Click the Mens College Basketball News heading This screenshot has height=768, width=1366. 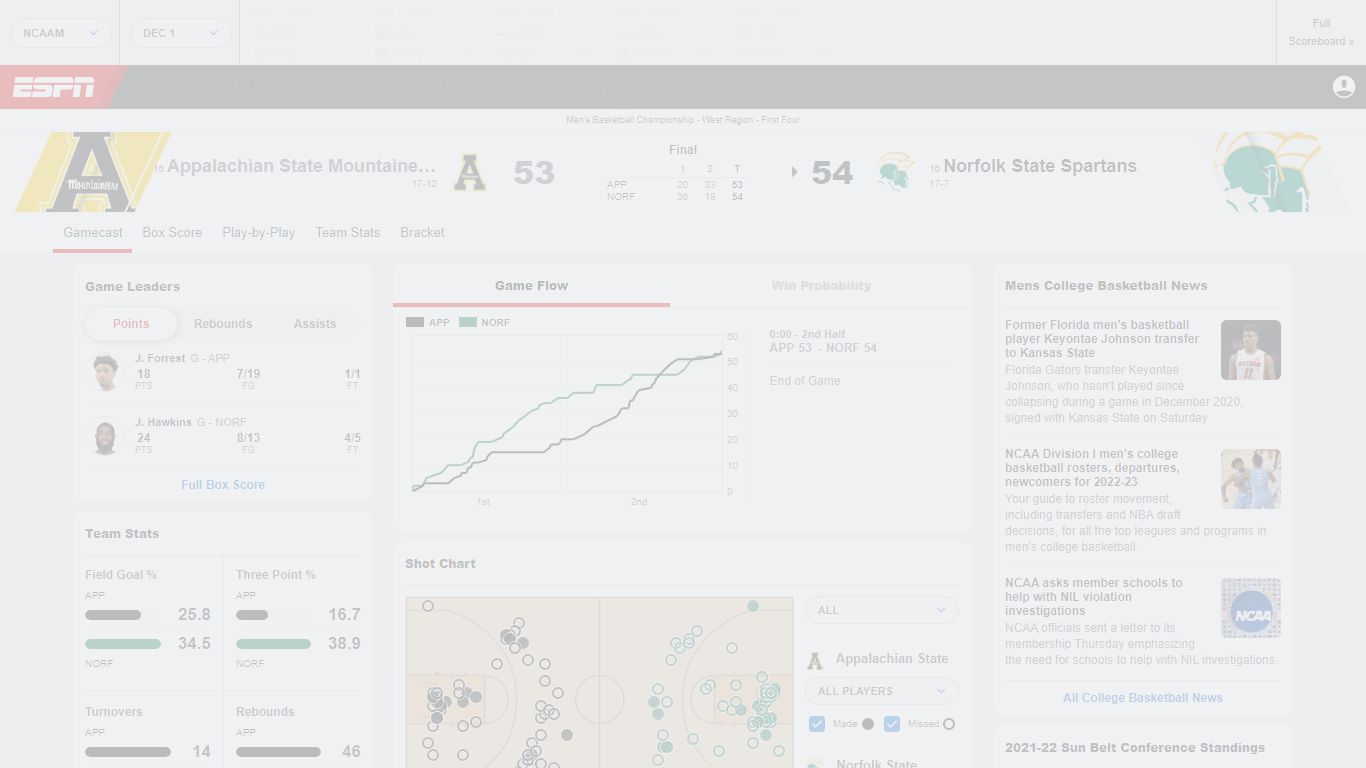pos(1106,286)
